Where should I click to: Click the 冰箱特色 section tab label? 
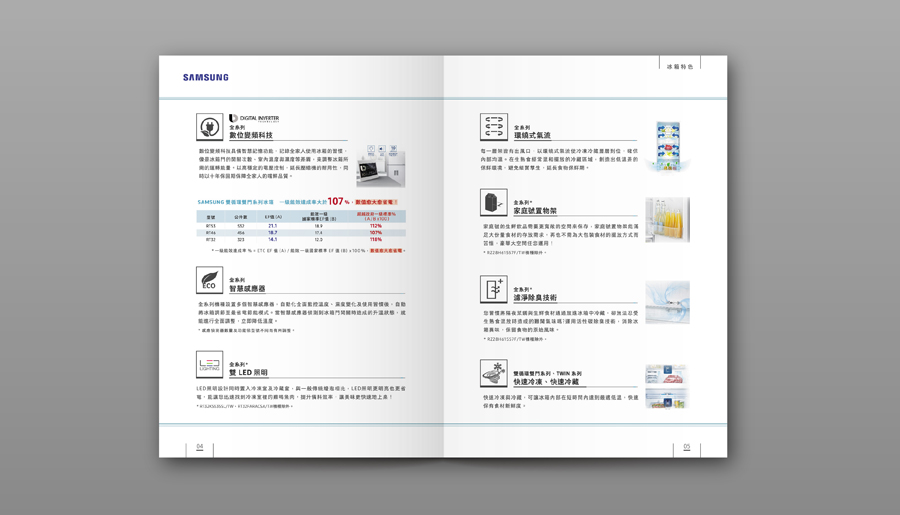[x=680, y=66]
